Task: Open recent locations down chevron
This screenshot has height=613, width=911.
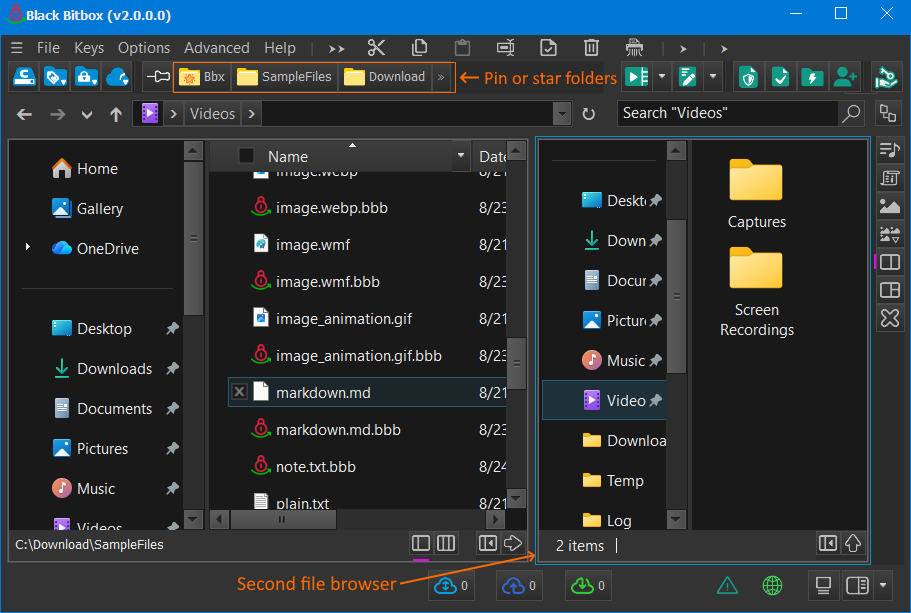Action: click(x=87, y=114)
